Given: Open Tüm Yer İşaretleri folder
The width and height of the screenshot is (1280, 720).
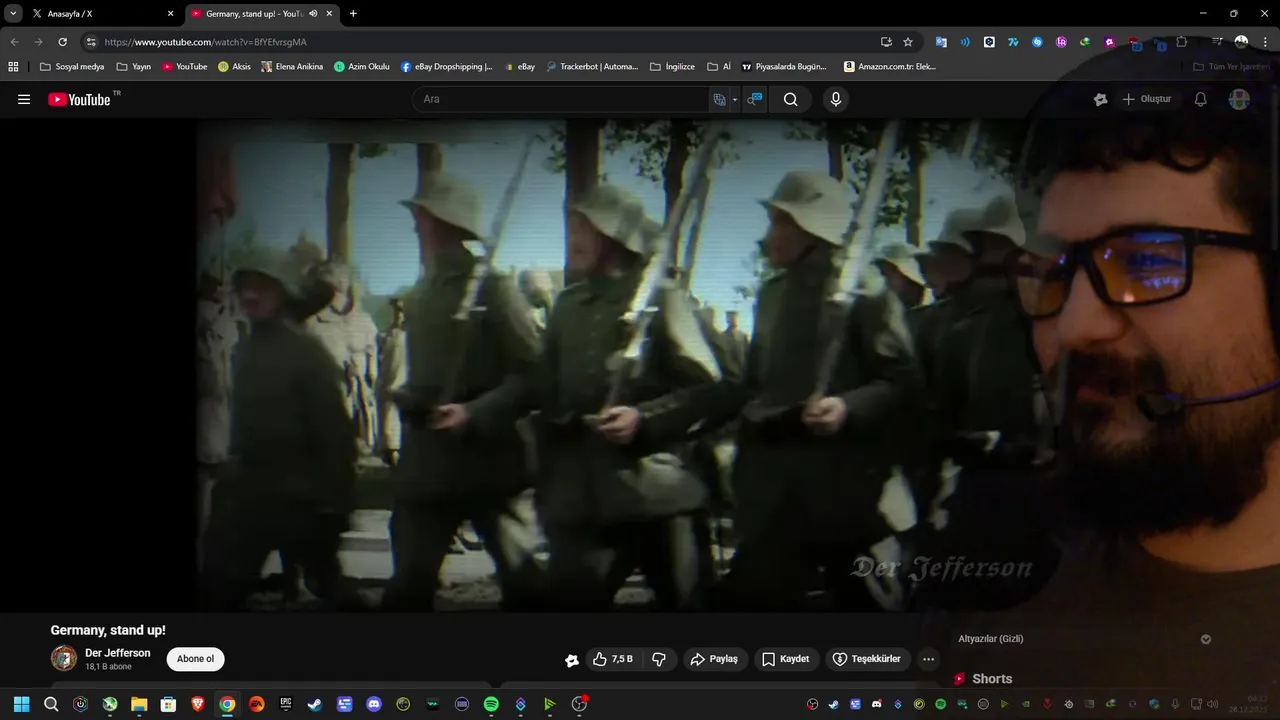Looking at the screenshot, I should [1231, 67].
